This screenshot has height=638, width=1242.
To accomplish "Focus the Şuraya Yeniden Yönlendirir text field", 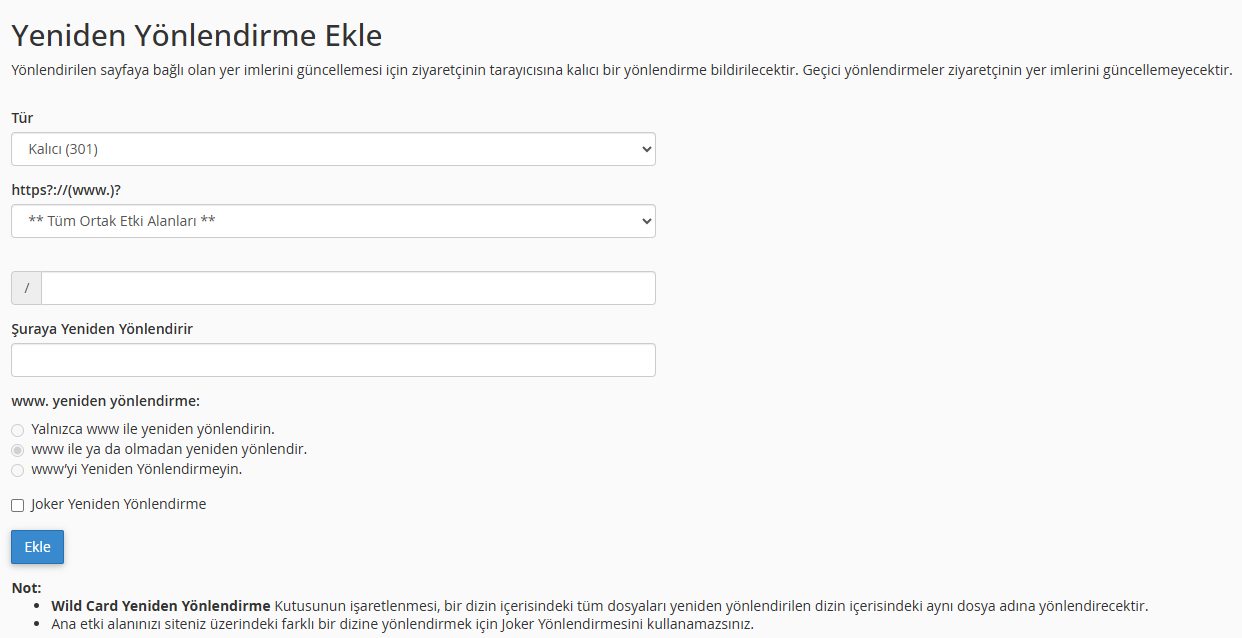I will (333, 360).
